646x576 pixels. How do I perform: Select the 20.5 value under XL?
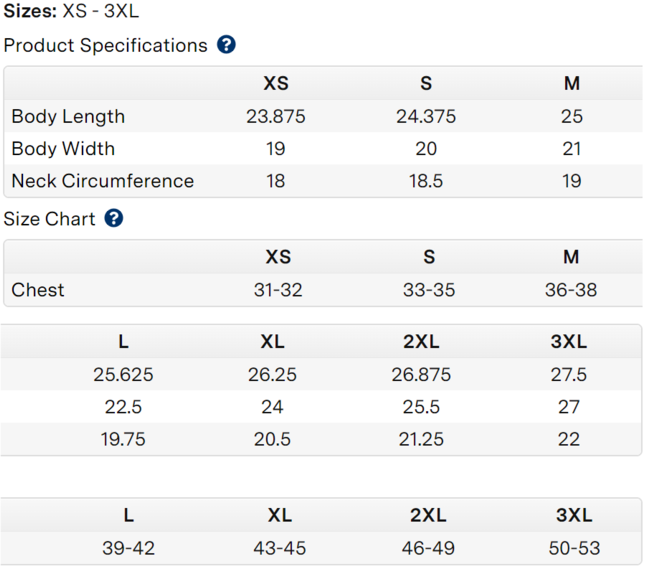click(x=272, y=439)
